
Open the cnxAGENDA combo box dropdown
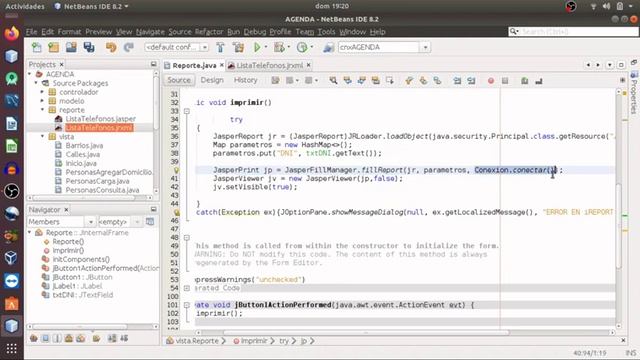[425, 47]
